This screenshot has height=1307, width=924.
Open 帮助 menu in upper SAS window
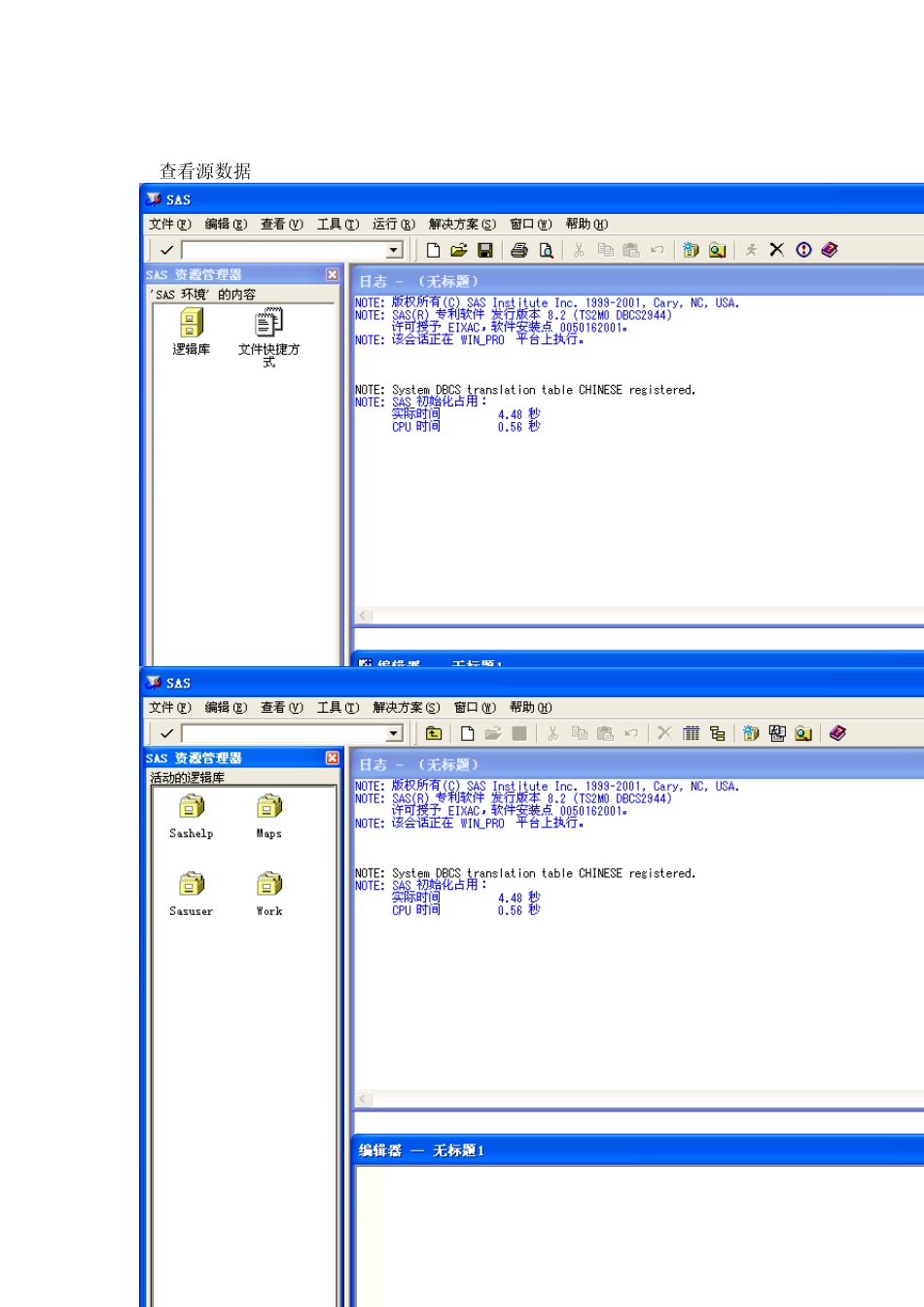tap(587, 225)
